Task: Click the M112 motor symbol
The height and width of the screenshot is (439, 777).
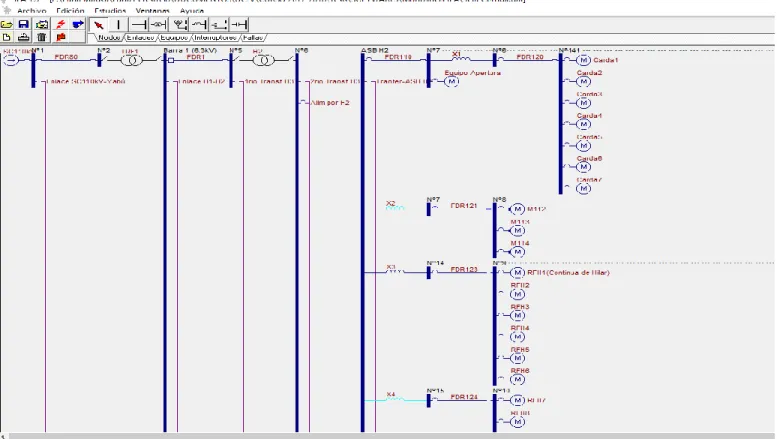Action: 517,209
